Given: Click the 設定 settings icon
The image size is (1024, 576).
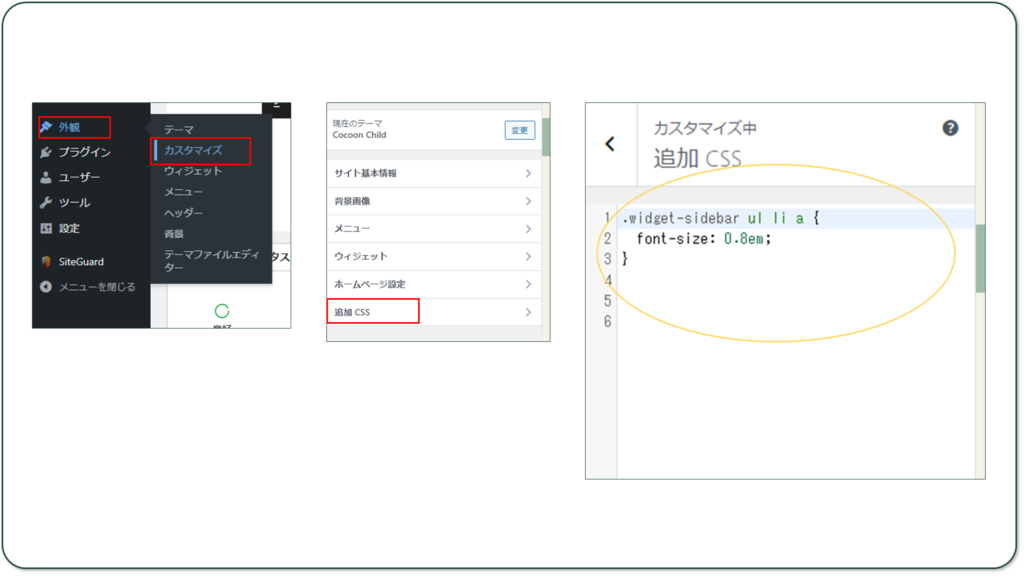Looking at the screenshot, I should coord(46,229).
